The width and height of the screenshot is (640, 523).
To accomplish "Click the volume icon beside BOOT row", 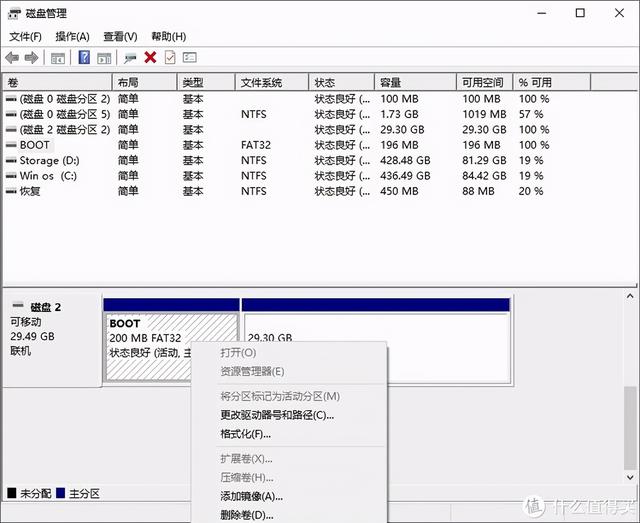I will point(11,145).
